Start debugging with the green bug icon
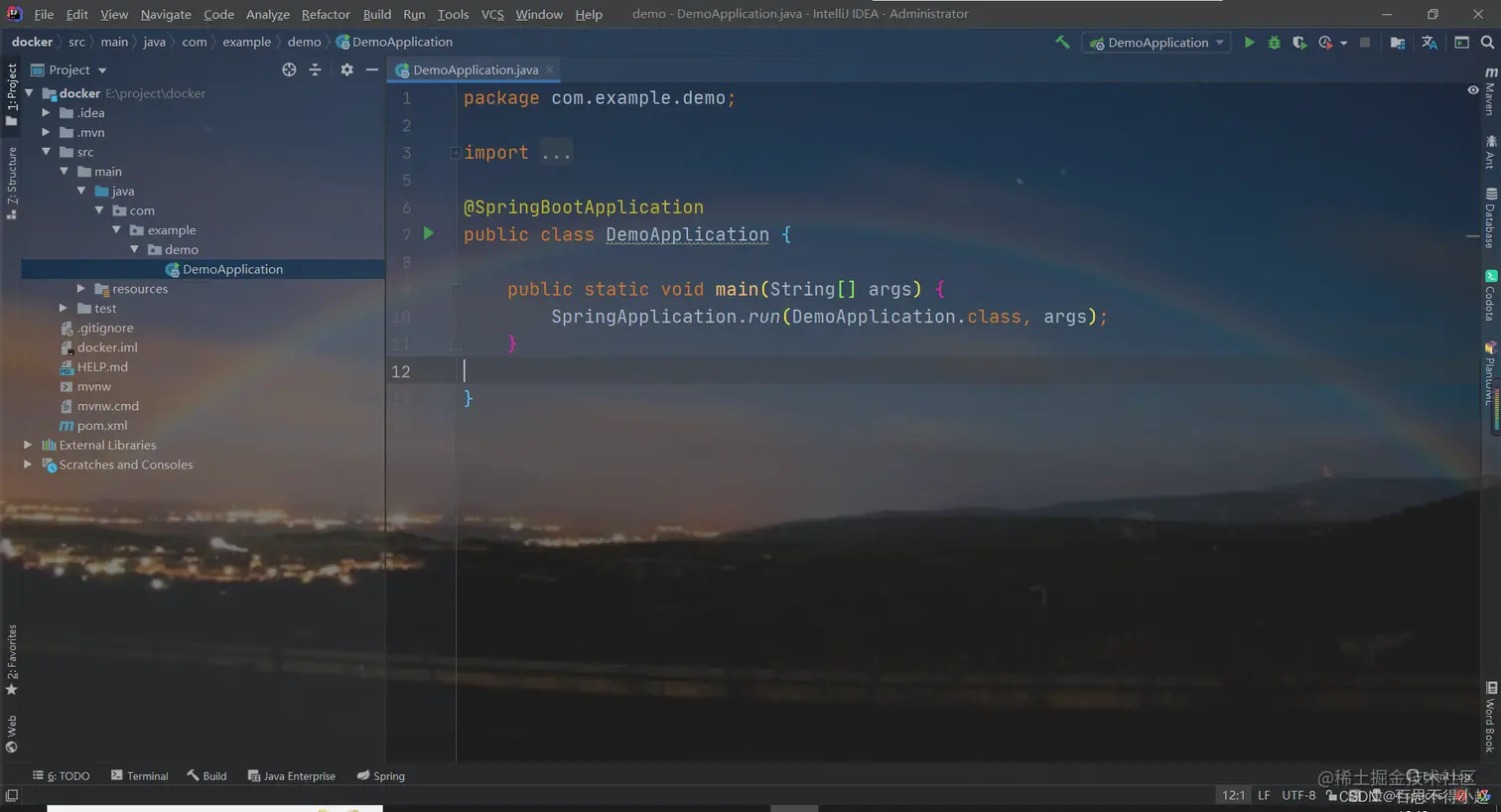The height and width of the screenshot is (812, 1501). tap(1275, 43)
